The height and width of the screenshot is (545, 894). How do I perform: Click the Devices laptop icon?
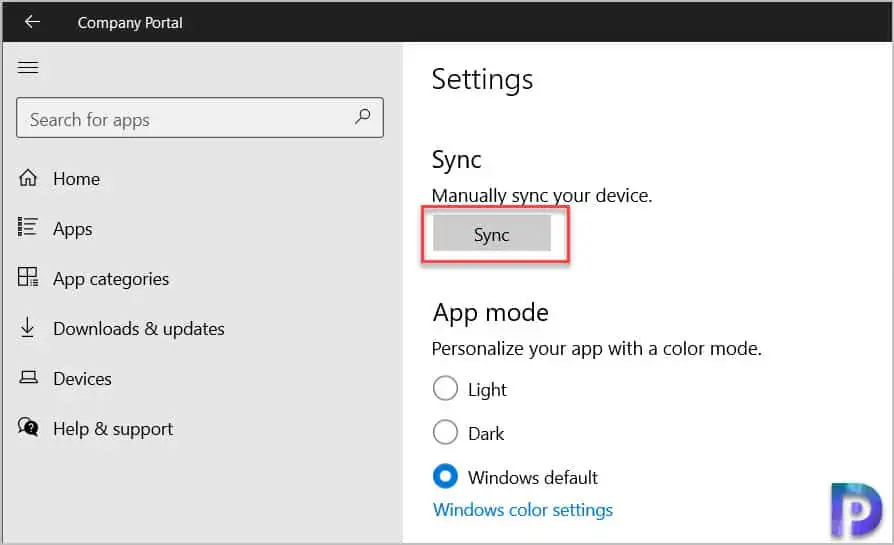[x=28, y=377]
